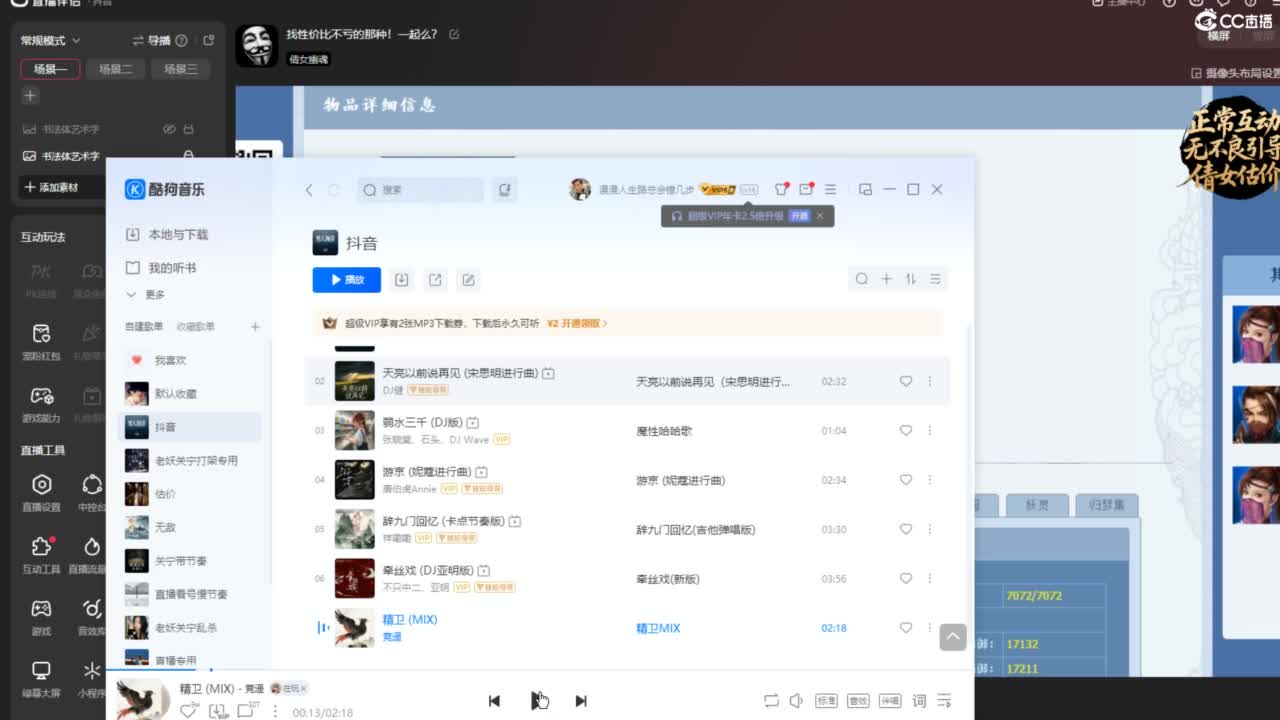Viewport: 1280px width, 720px height.
Task: Toggle visibility of first 书法体艺术字 layer
Action: (169, 130)
